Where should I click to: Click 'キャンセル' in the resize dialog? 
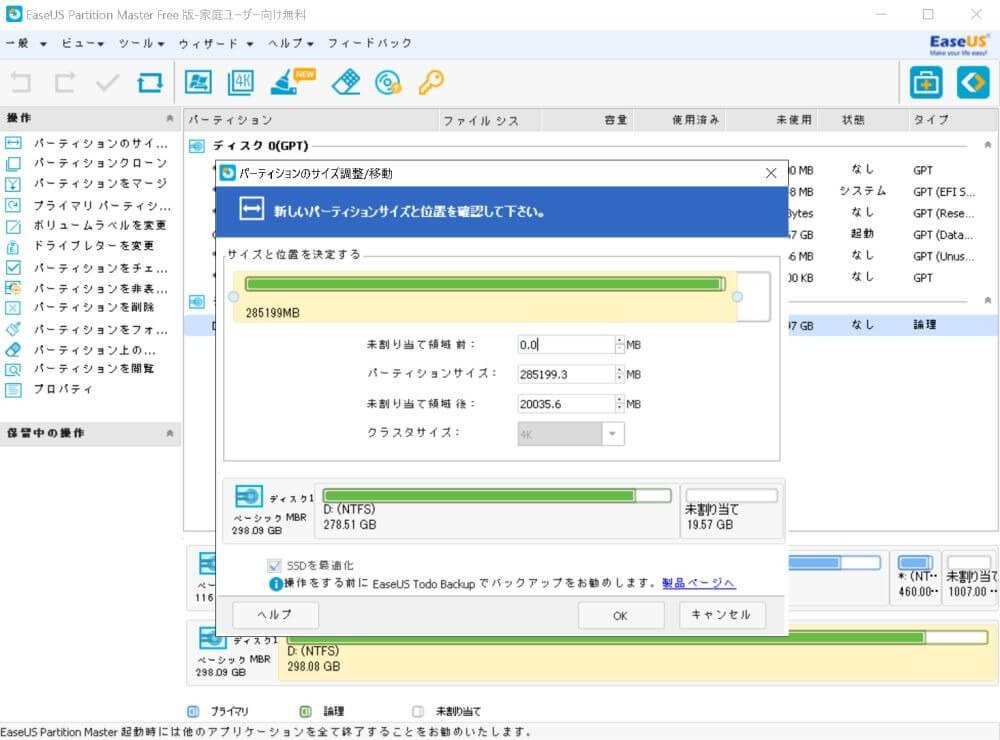(721, 615)
